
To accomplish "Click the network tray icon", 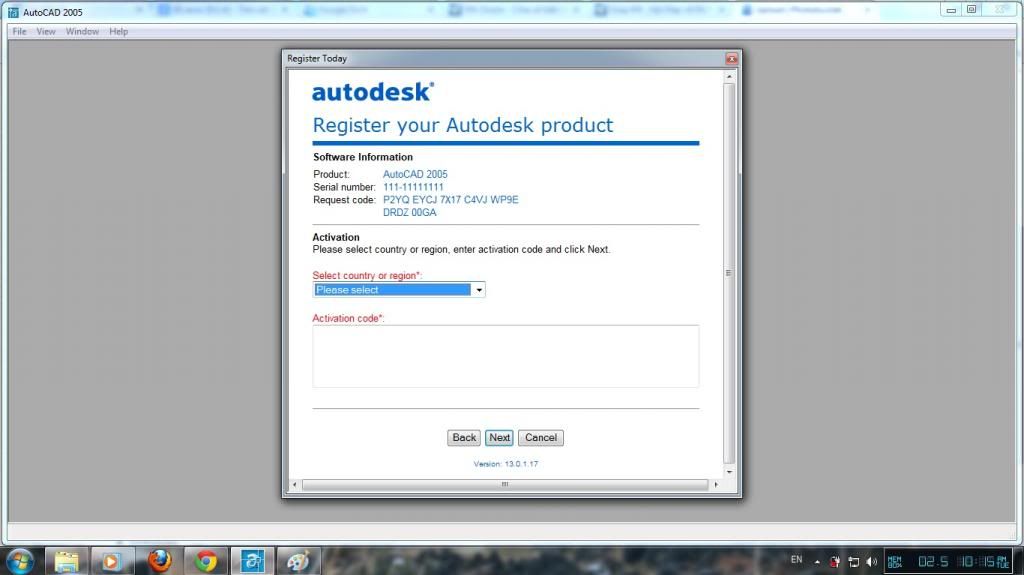I will (x=853, y=562).
